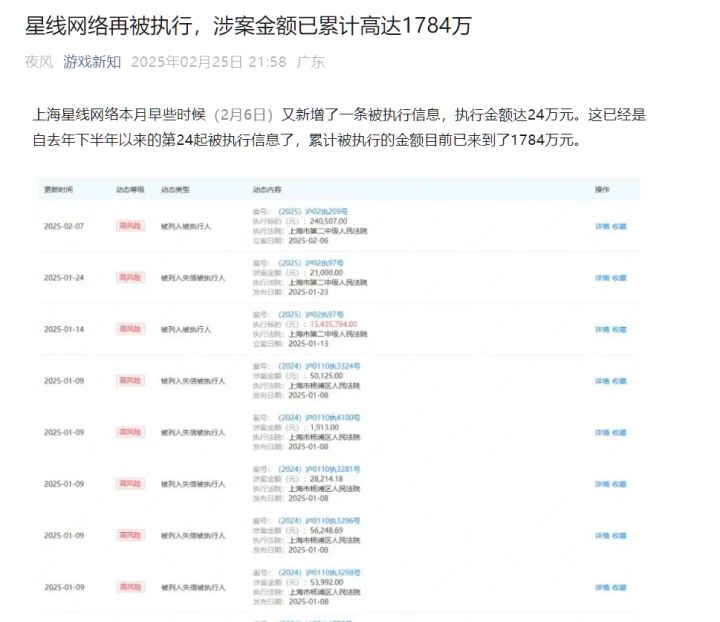Select the update date 2025-01-14

pyautogui.click(x=64, y=329)
